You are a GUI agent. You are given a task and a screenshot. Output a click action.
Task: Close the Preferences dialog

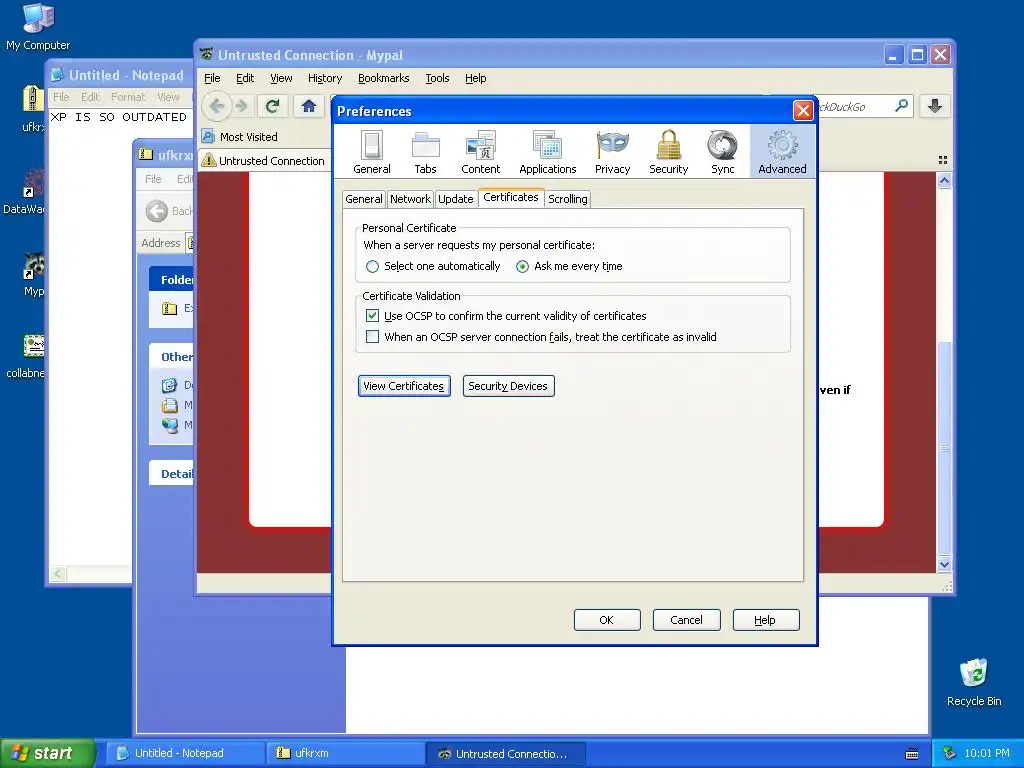(803, 110)
